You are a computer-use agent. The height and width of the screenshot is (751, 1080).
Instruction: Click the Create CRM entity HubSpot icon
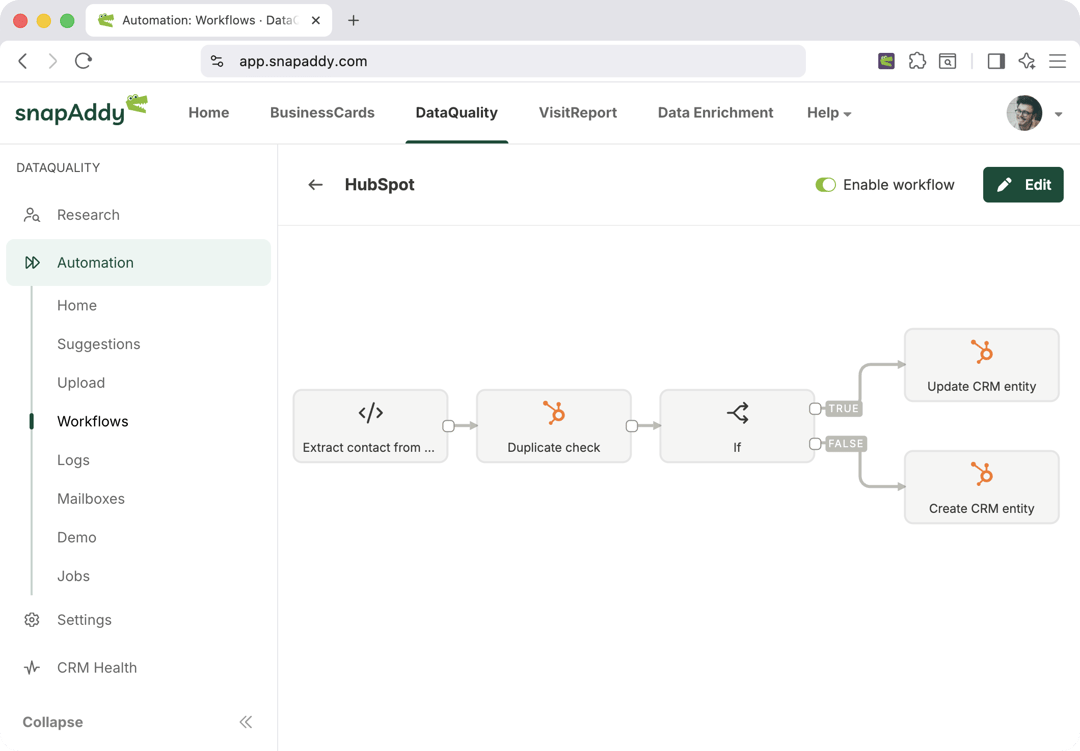[981, 474]
